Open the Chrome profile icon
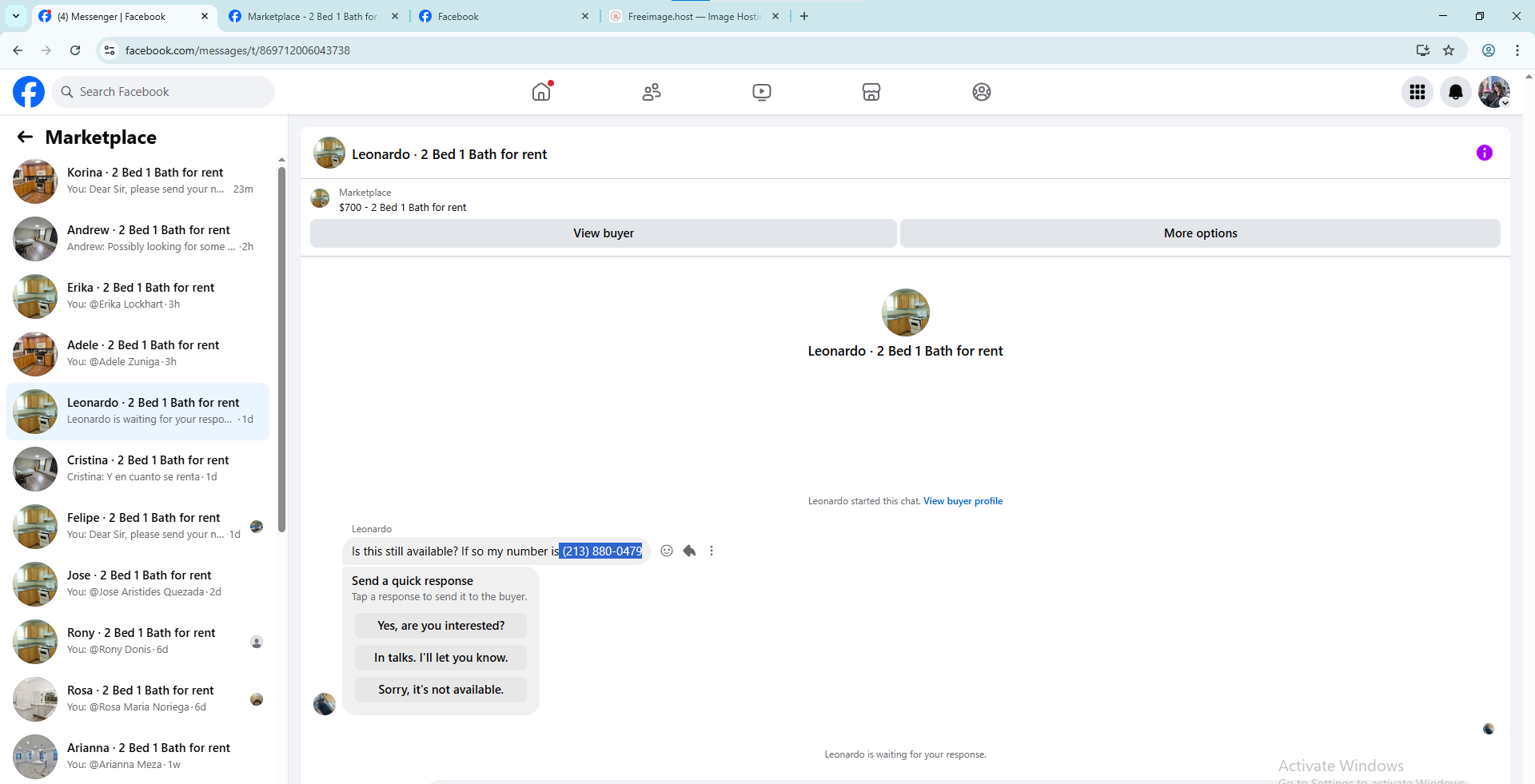The image size is (1535, 784). [1489, 50]
